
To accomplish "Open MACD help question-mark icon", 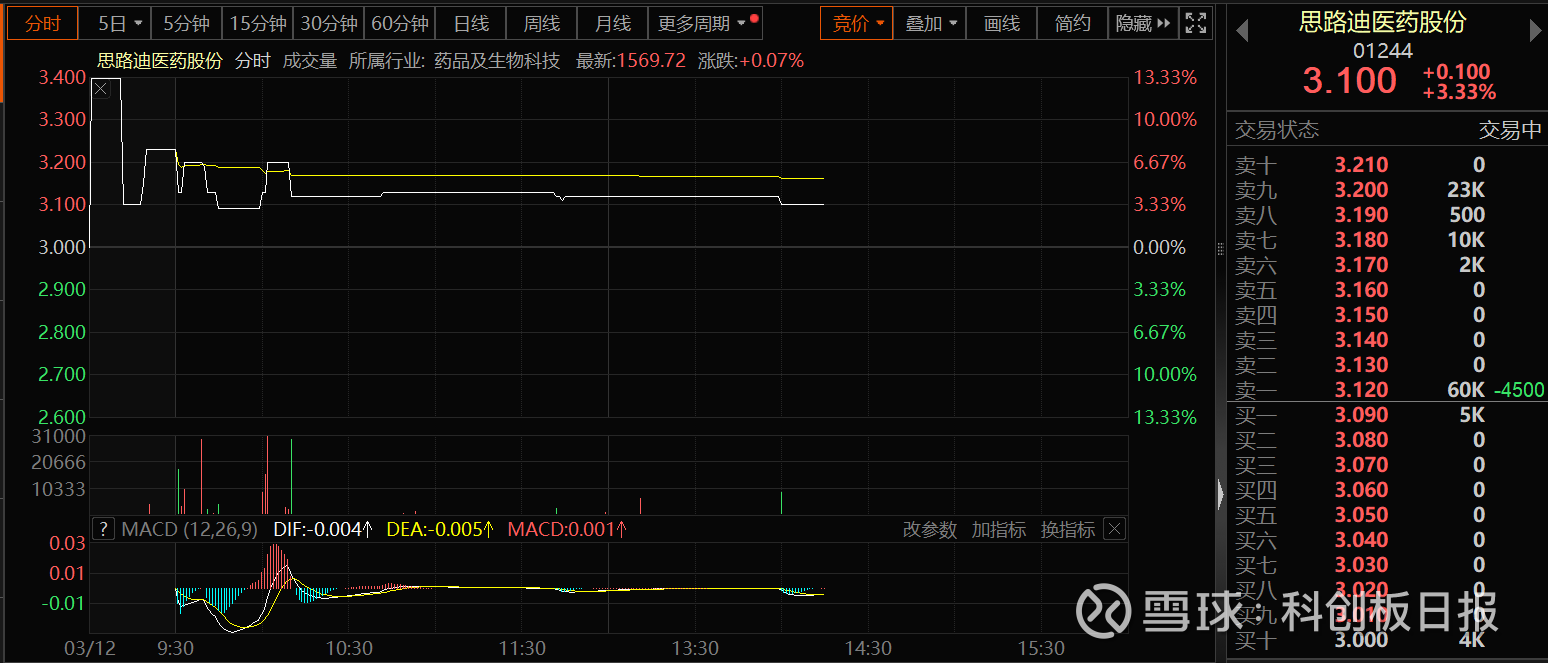I will tap(103, 529).
